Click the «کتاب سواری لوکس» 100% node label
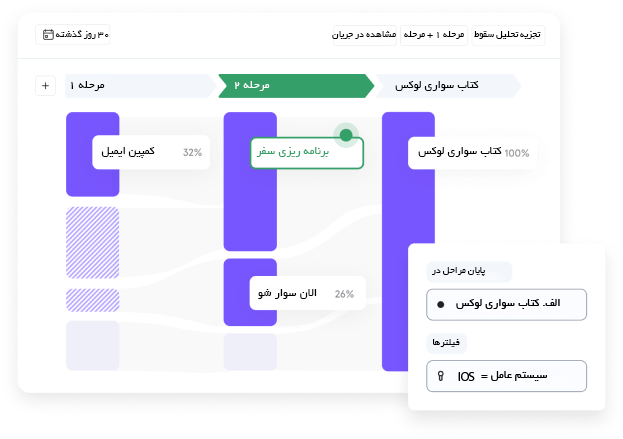Viewport: 623px width, 439px height. point(472,153)
